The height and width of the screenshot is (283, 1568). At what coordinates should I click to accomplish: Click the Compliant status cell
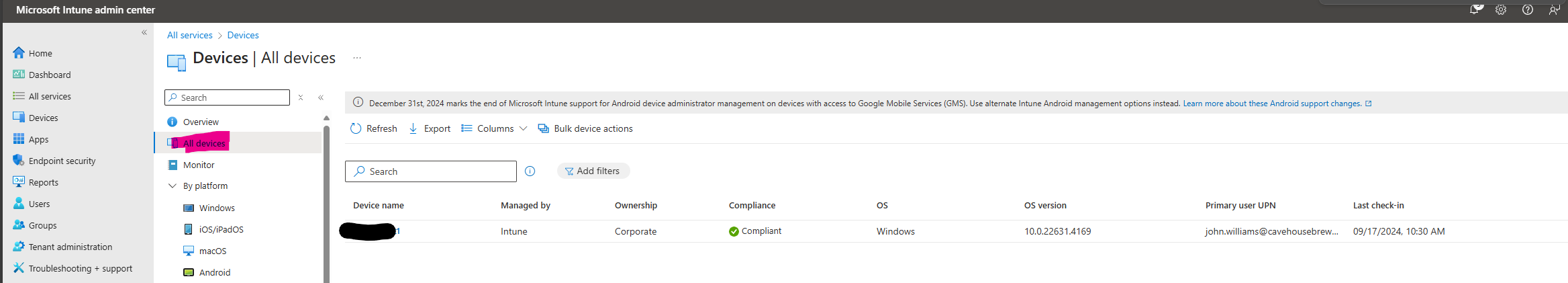(755, 231)
